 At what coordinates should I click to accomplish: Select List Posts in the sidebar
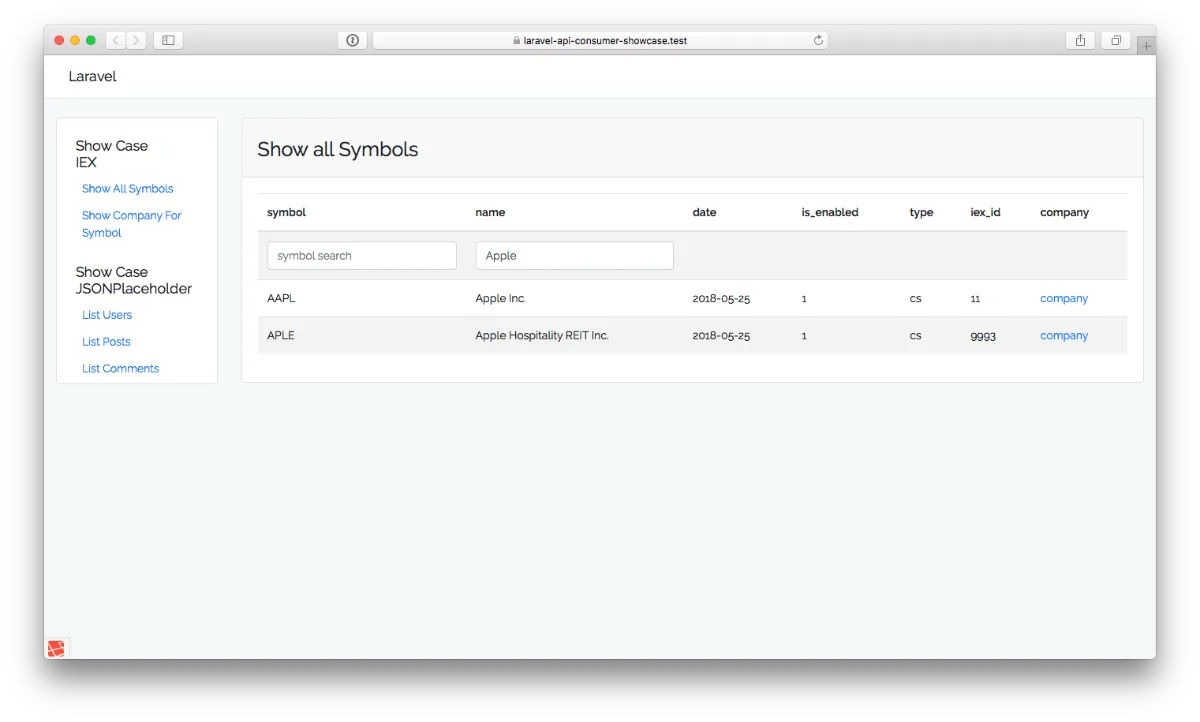[106, 341]
